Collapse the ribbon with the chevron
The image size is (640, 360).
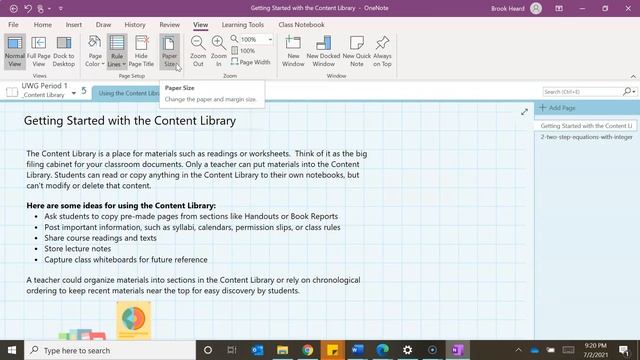pos(633,76)
